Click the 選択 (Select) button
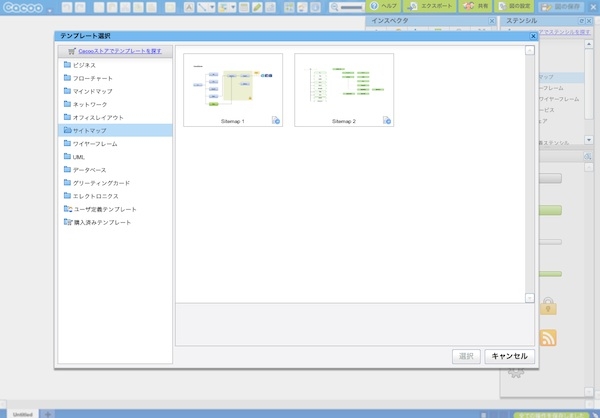Image resolution: width=600 pixels, height=418 pixels. coord(466,356)
